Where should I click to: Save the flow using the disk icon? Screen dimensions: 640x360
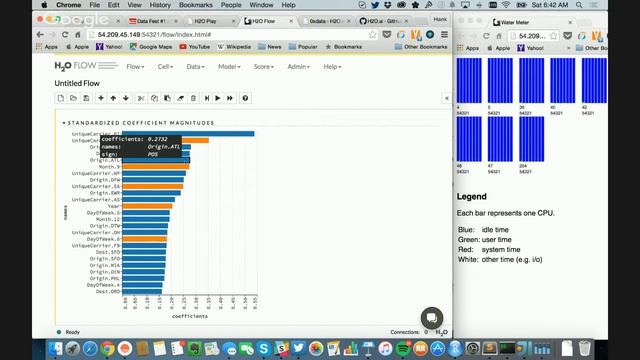[87, 98]
